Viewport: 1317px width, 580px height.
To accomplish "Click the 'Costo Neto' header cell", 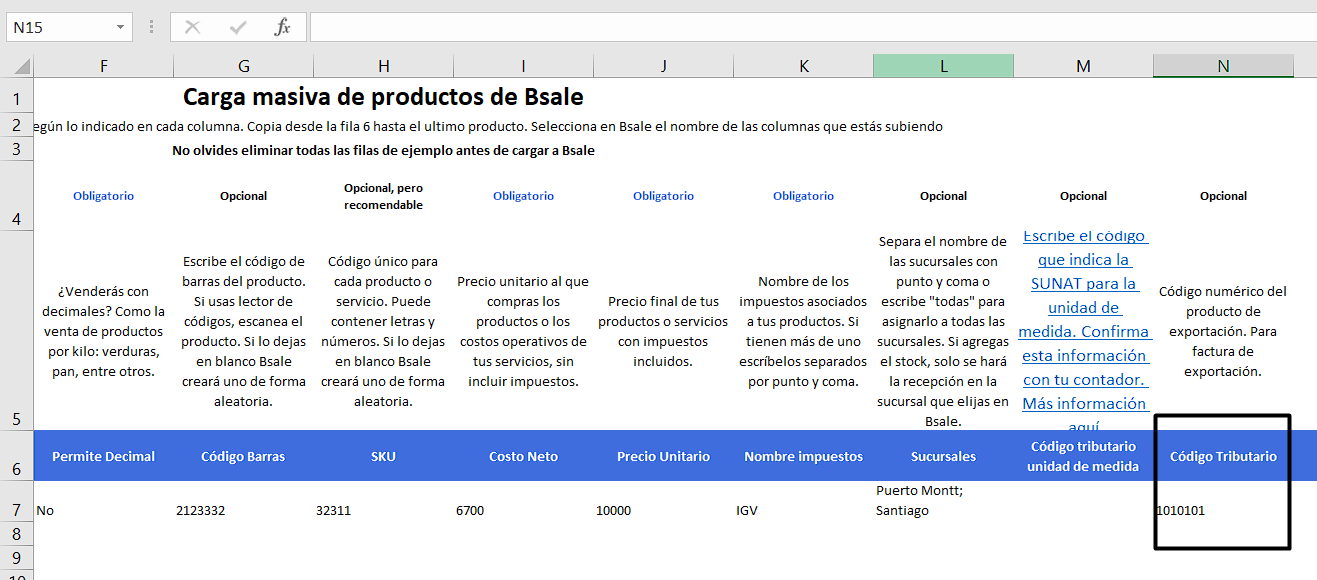I will 523,456.
